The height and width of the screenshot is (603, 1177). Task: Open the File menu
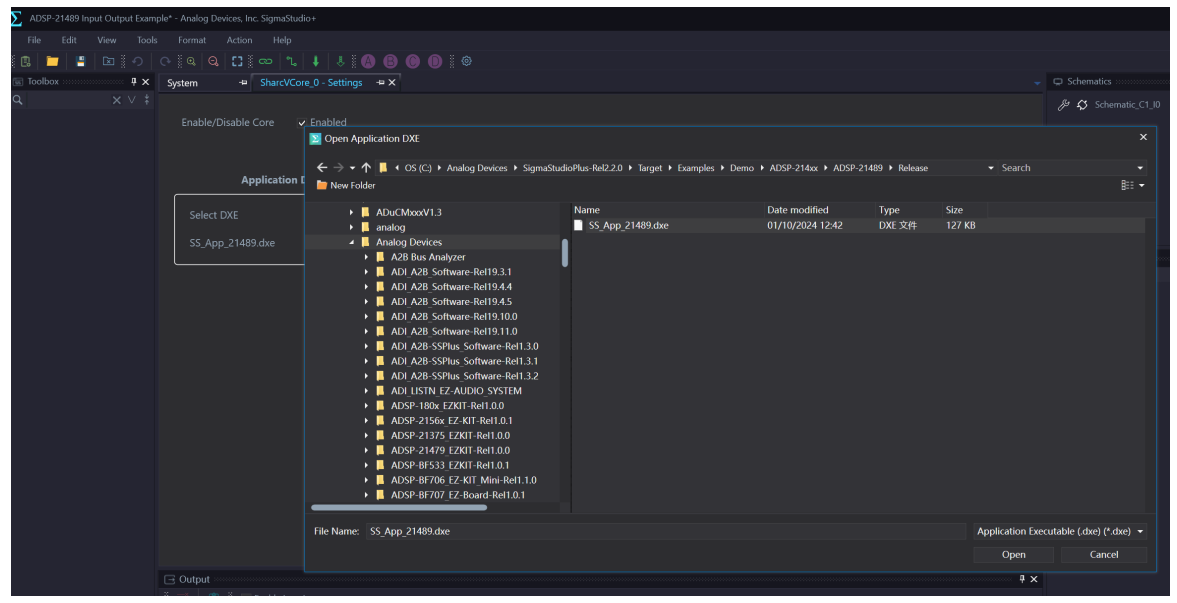[35, 41]
